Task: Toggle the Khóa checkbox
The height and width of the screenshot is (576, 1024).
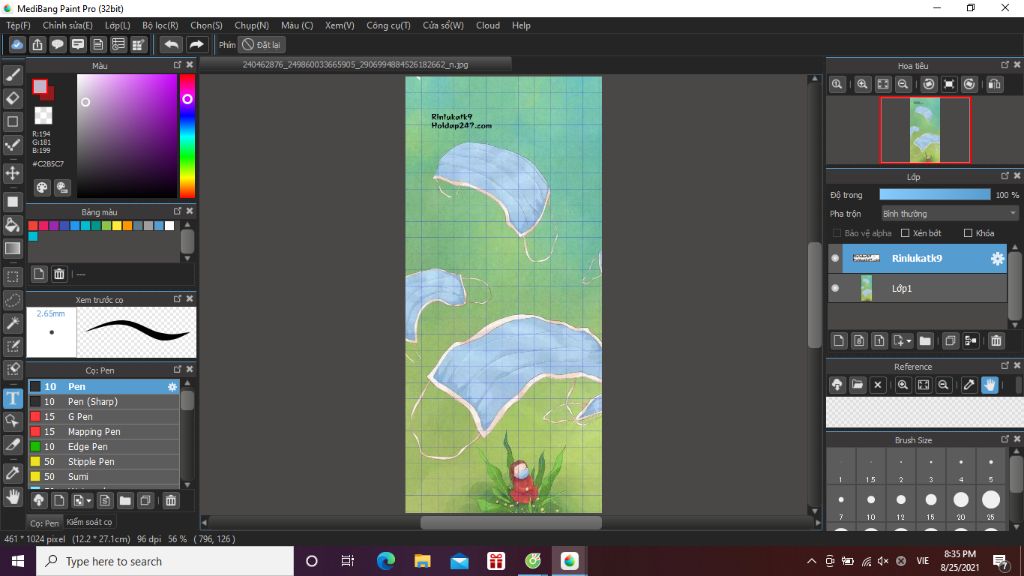Action: click(968, 233)
